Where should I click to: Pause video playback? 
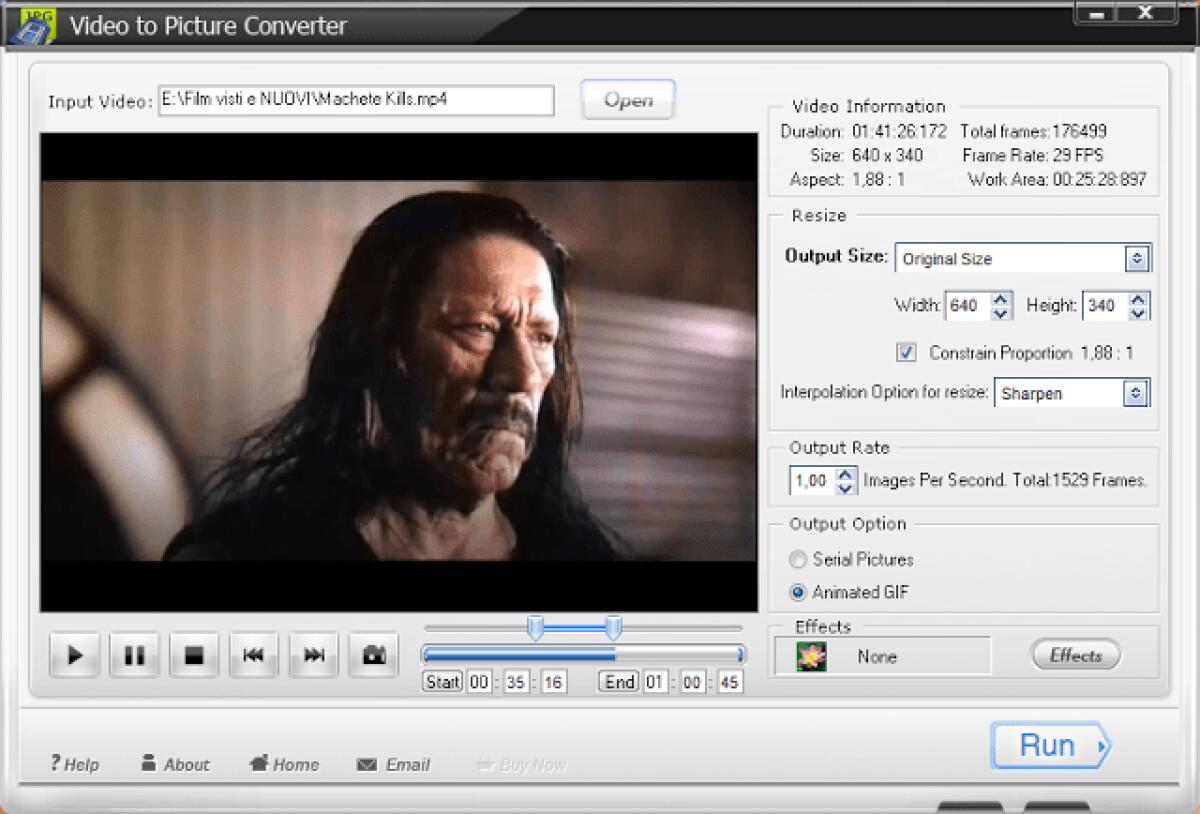click(x=134, y=655)
